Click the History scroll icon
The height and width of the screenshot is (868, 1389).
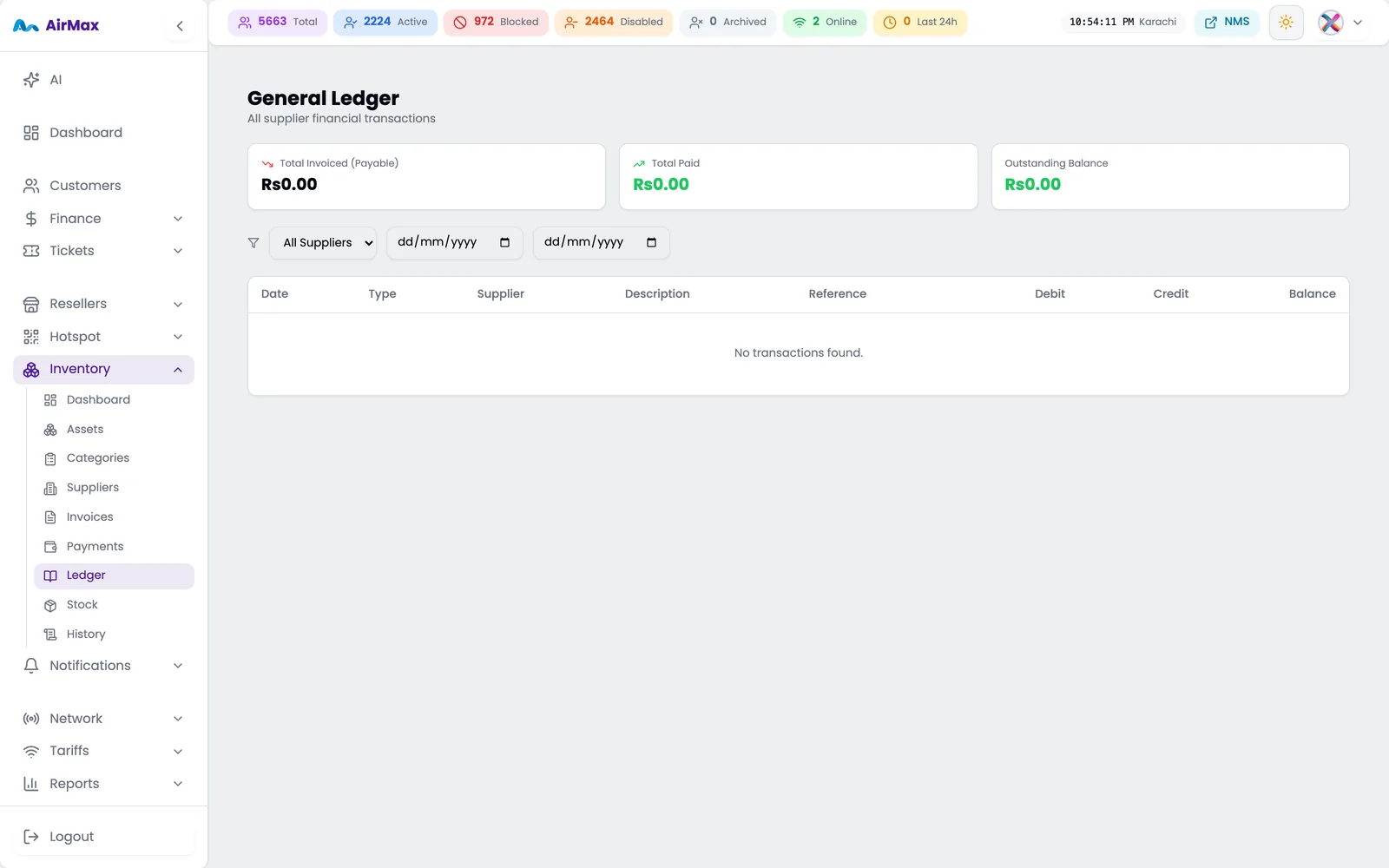click(50, 635)
